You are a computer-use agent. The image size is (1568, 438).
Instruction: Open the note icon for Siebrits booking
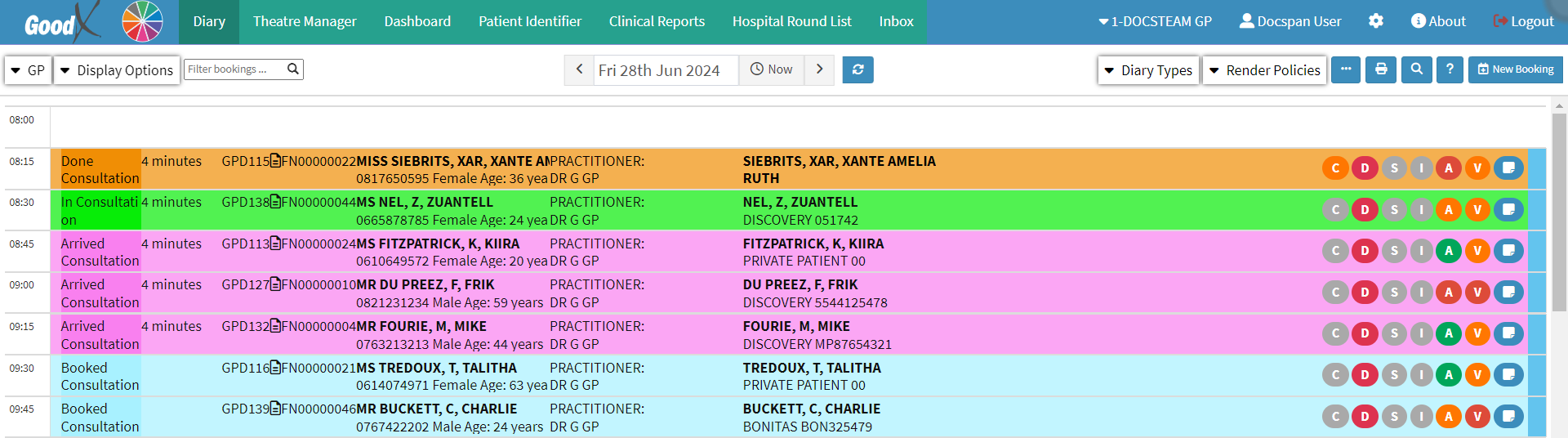click(1508, 168)
